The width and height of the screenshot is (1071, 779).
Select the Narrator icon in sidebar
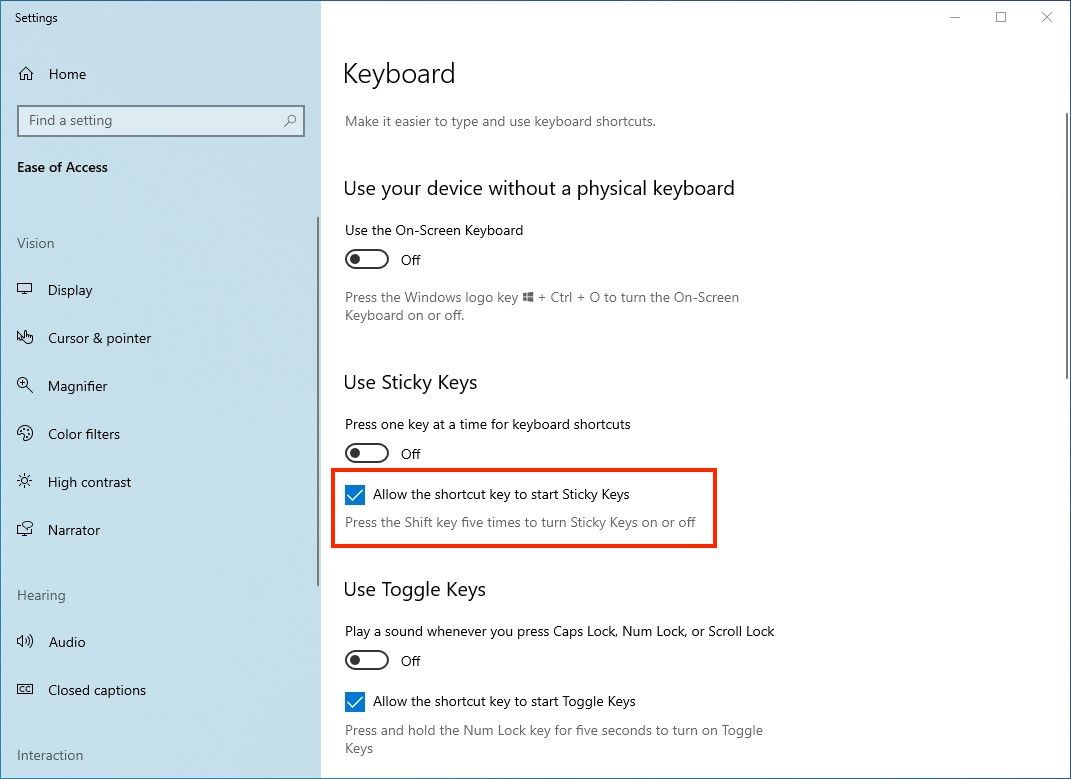tap(25, 529)
